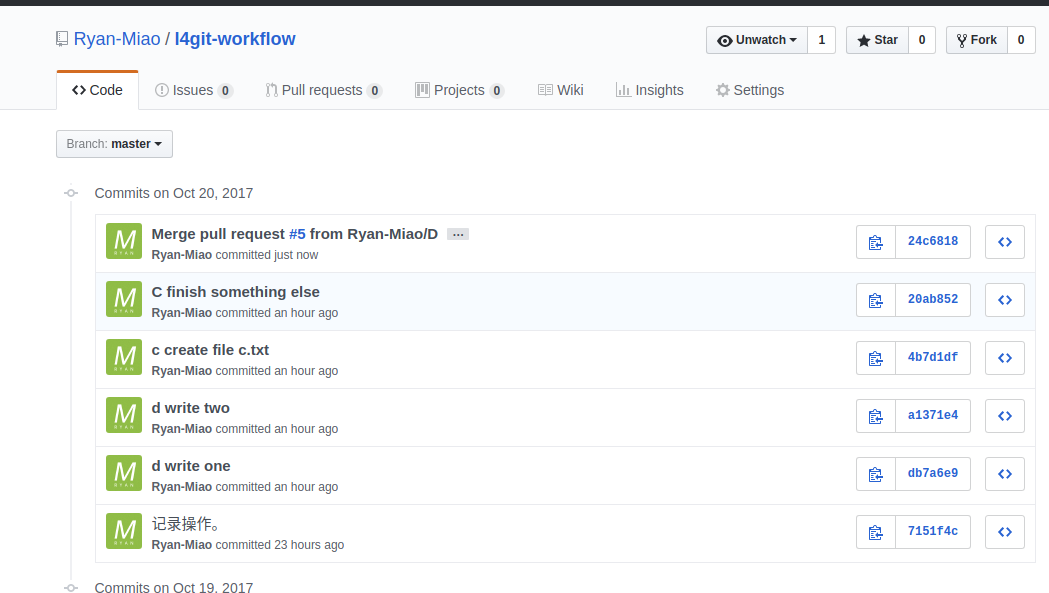Click Ryan-Miao author on 'd write two' commit
Screen dimensions: 1049x593
pos(181,429)
